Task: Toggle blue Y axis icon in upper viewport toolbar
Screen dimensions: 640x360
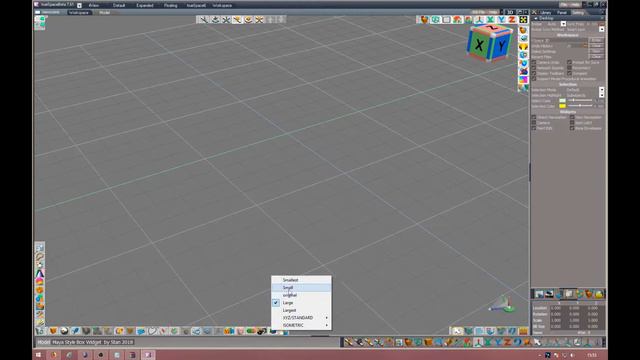Action: coord(501,20)
